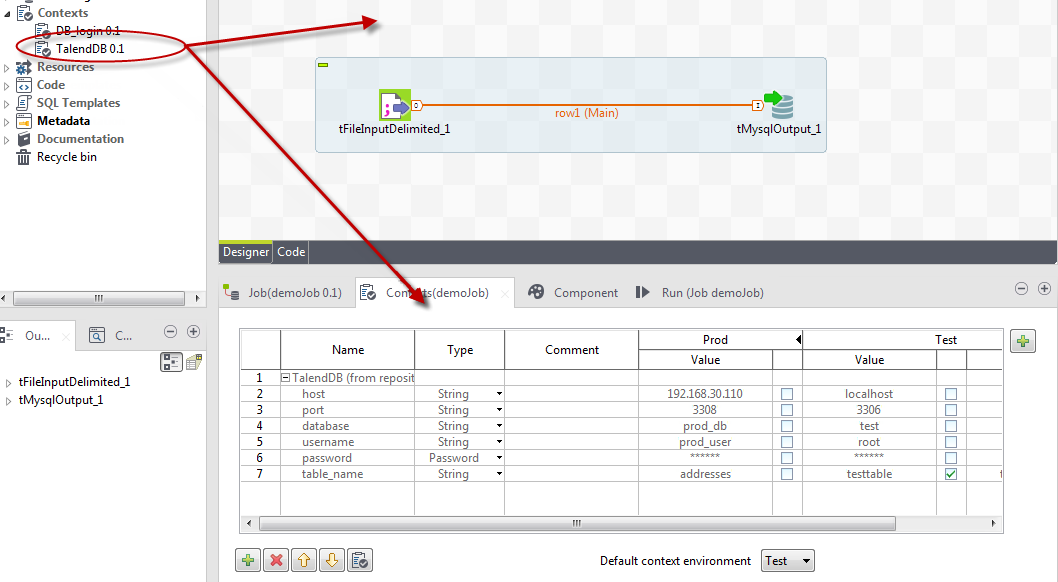The image size is (1058, 582).
Task: Open the Default context environment dropdown
Action: pos(787,561)
